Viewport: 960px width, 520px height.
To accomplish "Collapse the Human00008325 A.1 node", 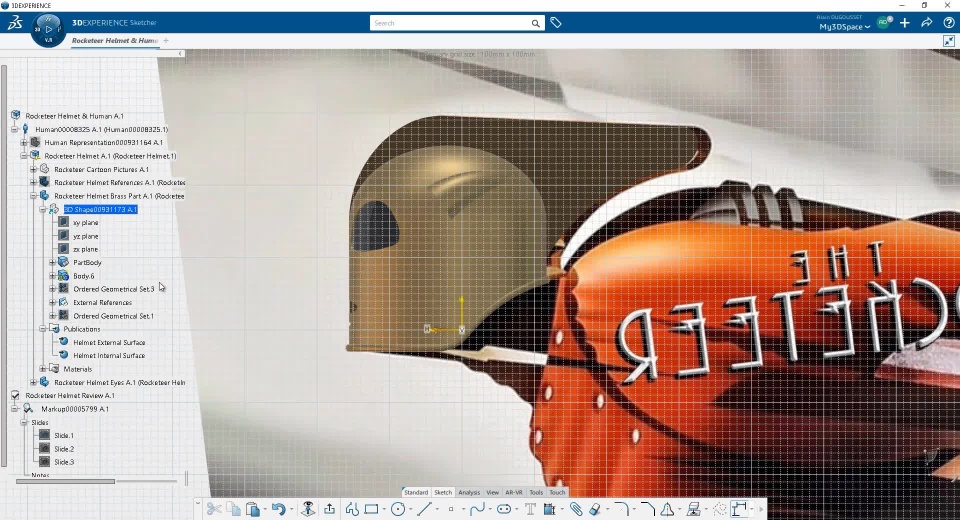I will coord(14,129).
